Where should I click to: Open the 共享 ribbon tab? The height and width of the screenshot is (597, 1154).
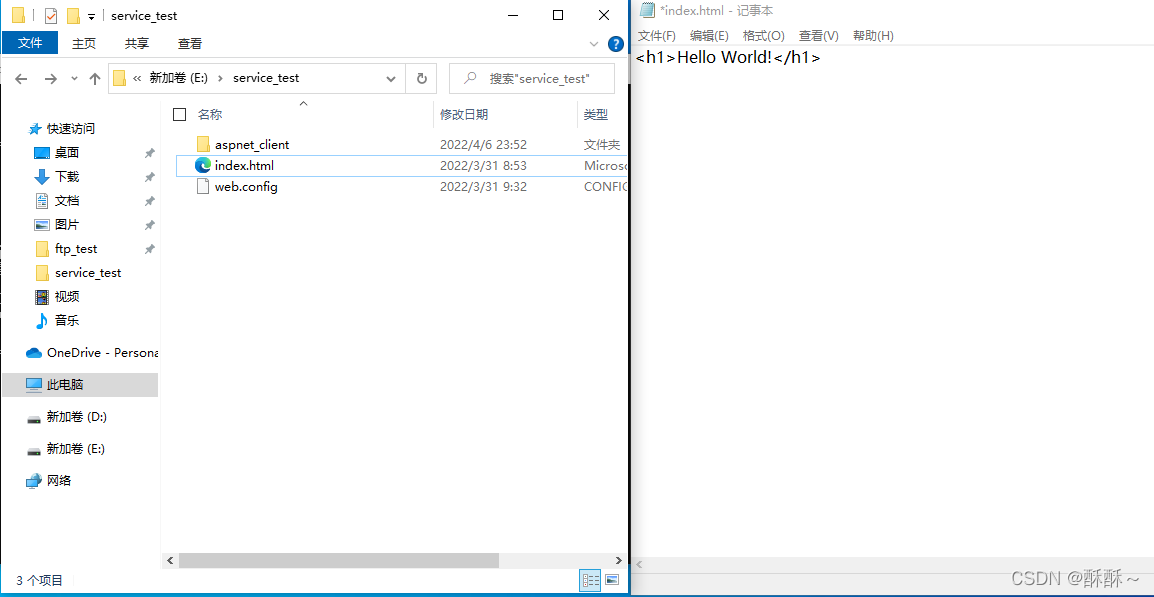137,43
